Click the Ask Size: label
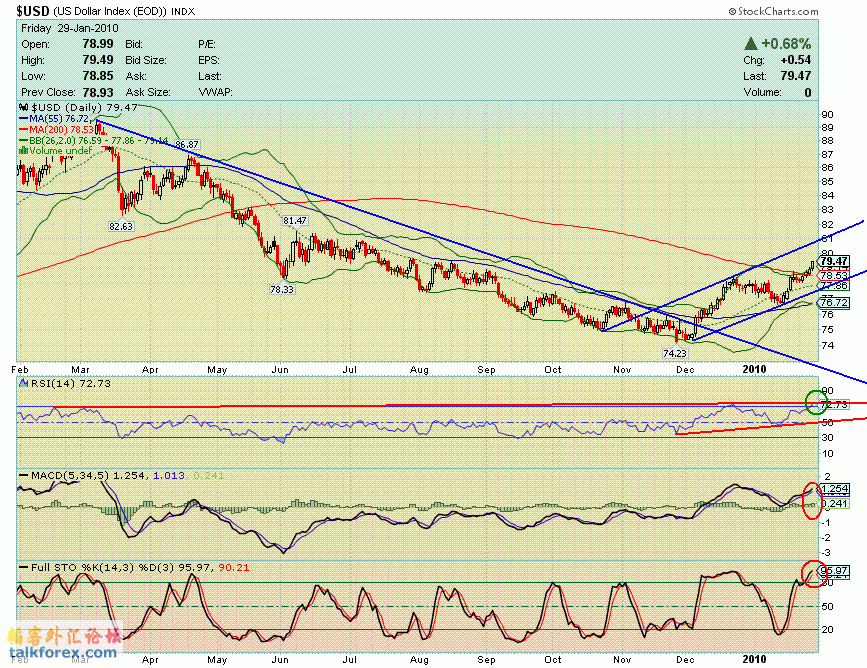The width and height of the screenshot is (867, 668). (148, 92)
